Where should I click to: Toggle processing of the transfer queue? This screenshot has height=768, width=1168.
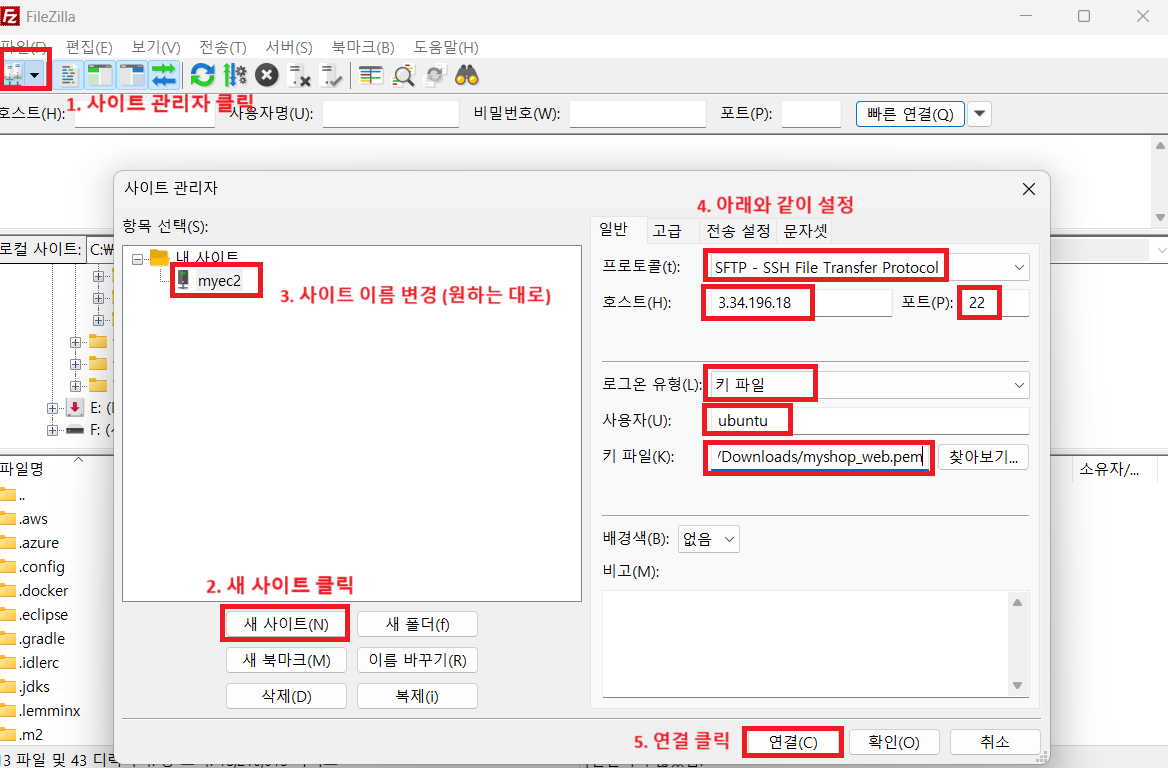click(235, 75)
